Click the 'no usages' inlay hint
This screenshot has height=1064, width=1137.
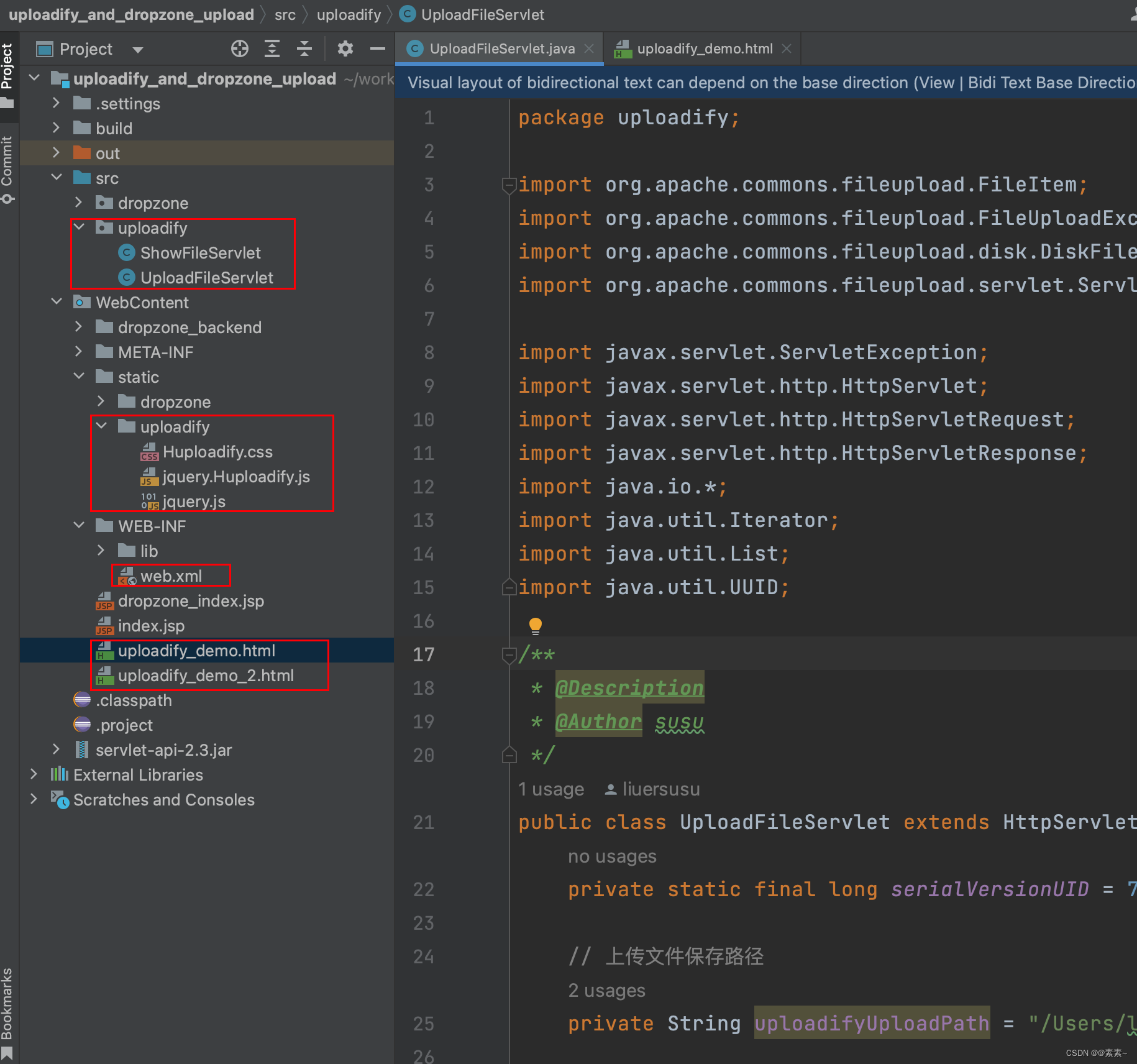pyautogui.click(x=612, y=856)
